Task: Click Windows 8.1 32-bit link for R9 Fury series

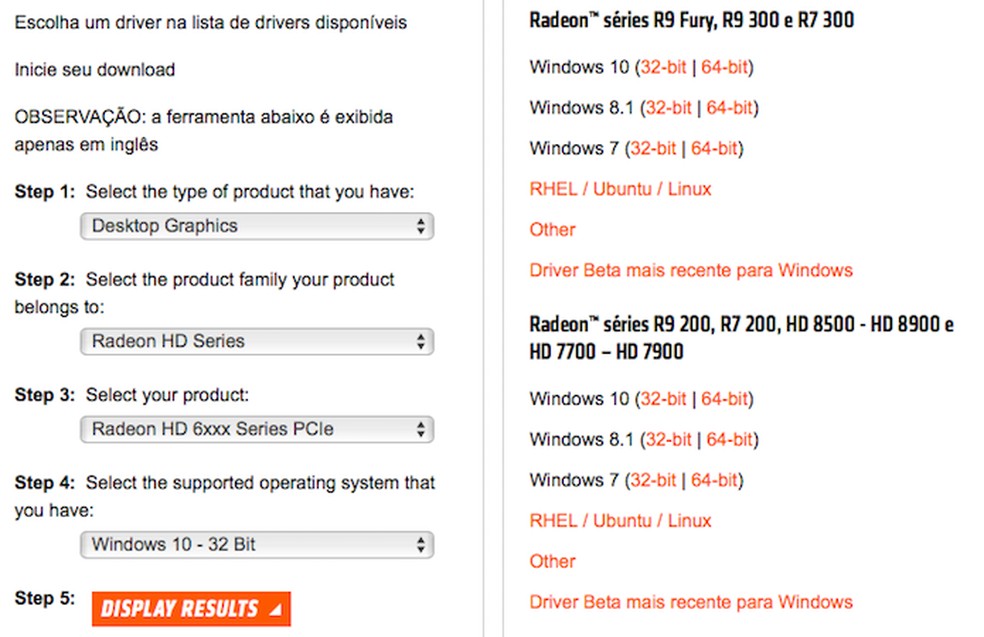Action: (x=669, y=108)
